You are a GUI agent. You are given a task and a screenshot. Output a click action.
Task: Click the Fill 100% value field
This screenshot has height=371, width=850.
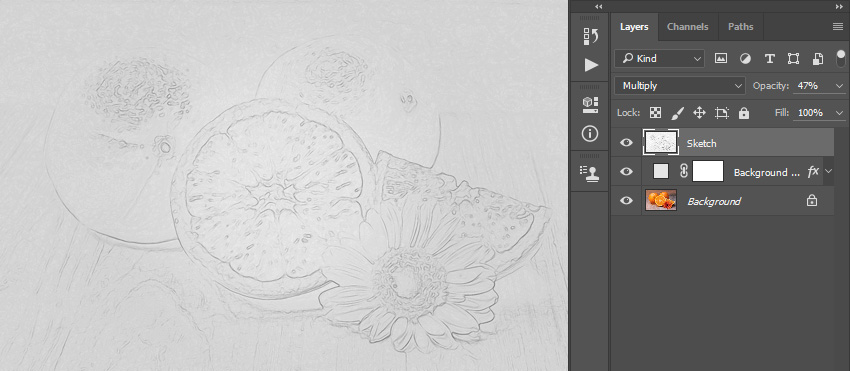coord(813,113)
